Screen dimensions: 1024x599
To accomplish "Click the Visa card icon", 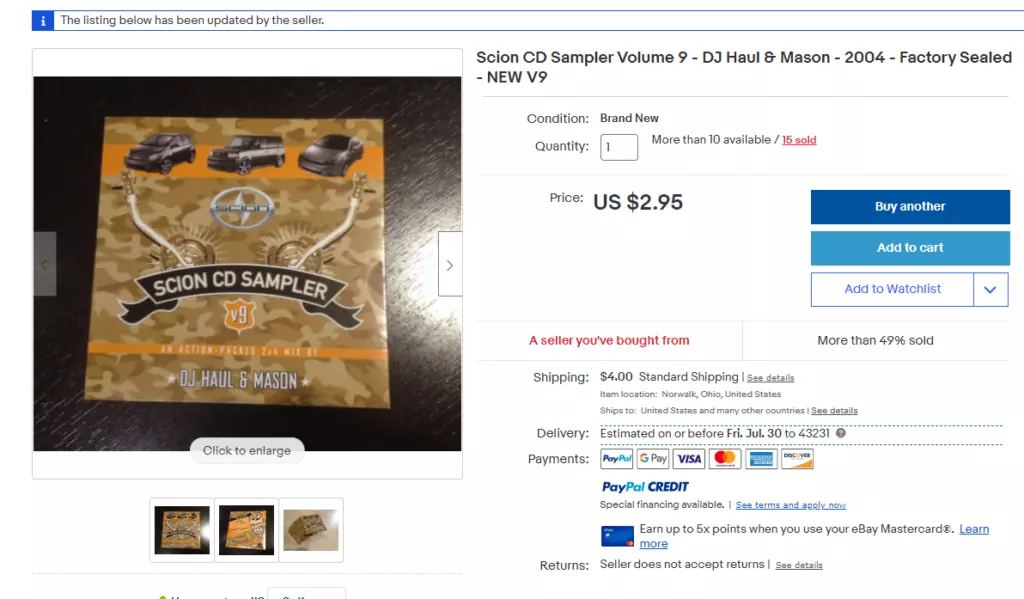I will point(689,459).
